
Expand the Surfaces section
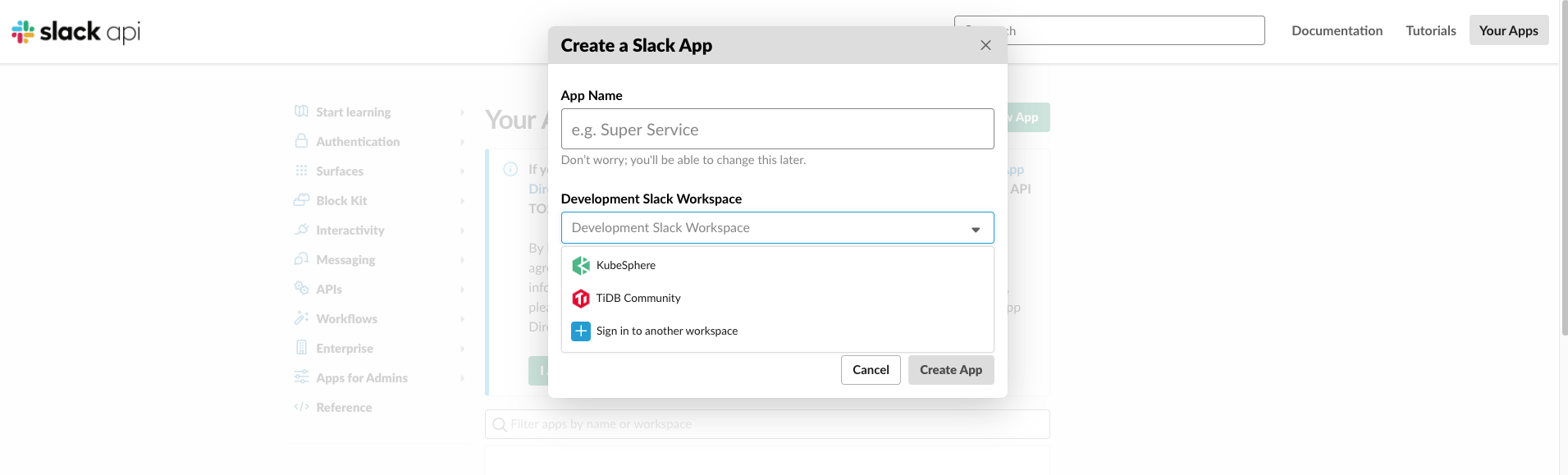pos(463,171)
